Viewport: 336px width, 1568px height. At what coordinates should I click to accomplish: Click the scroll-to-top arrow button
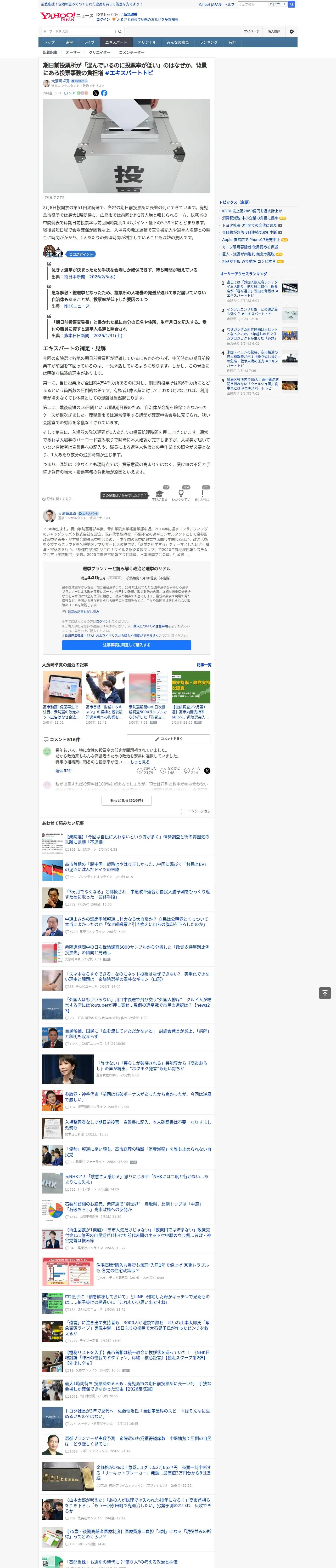point(325,993)
